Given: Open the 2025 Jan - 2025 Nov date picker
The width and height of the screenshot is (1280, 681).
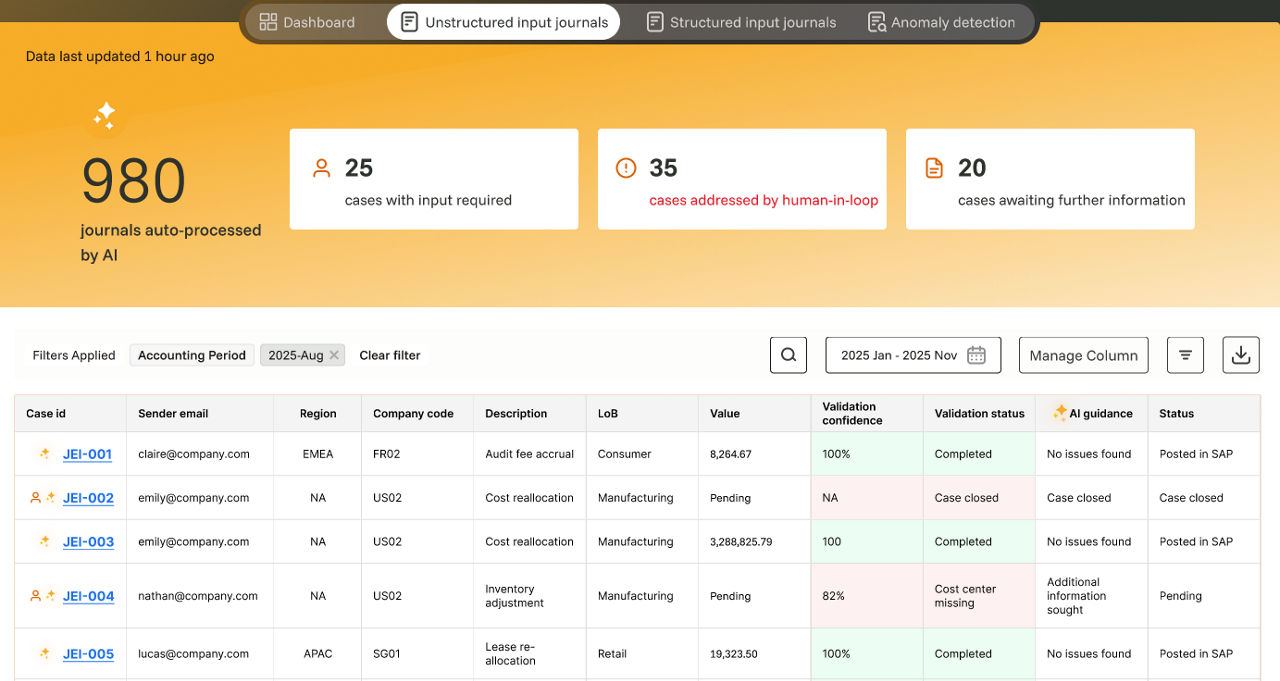Looking at the screenshot, I should tap(898, 355).
